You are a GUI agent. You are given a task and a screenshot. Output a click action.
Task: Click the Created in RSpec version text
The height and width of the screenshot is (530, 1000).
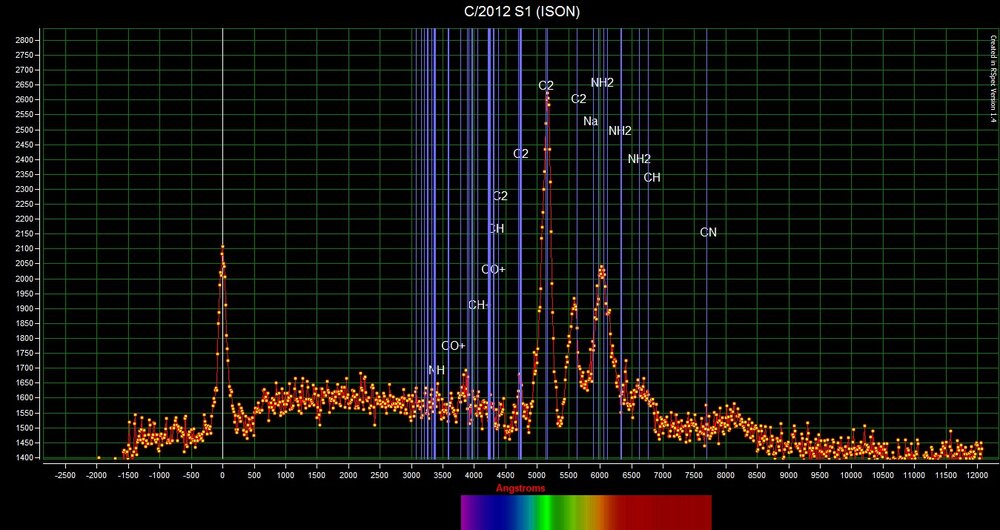click(x=992, y=80)
